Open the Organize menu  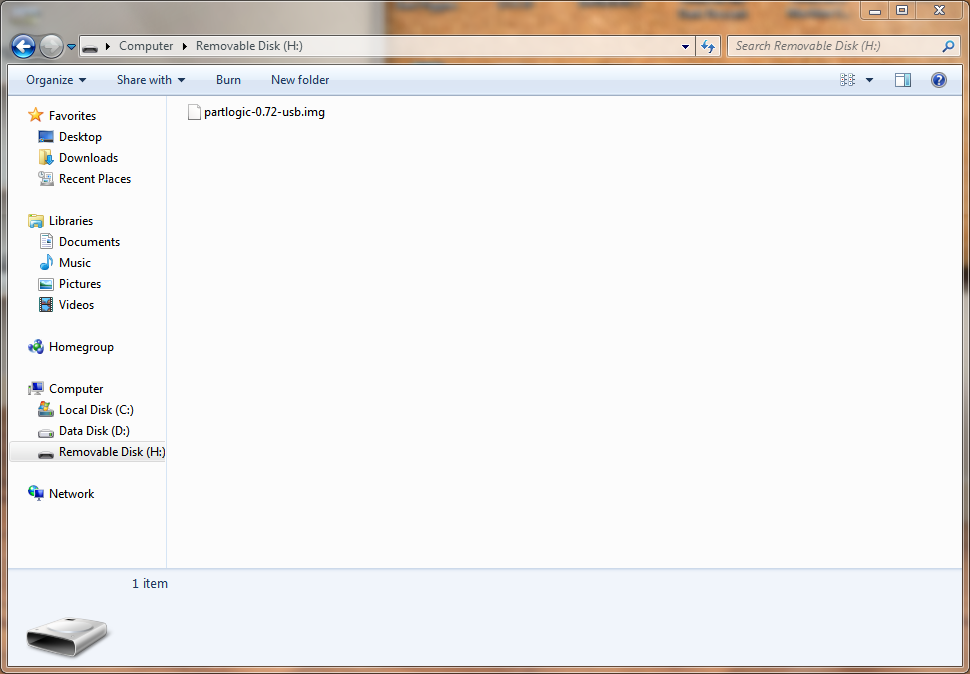tap(56, 80)
